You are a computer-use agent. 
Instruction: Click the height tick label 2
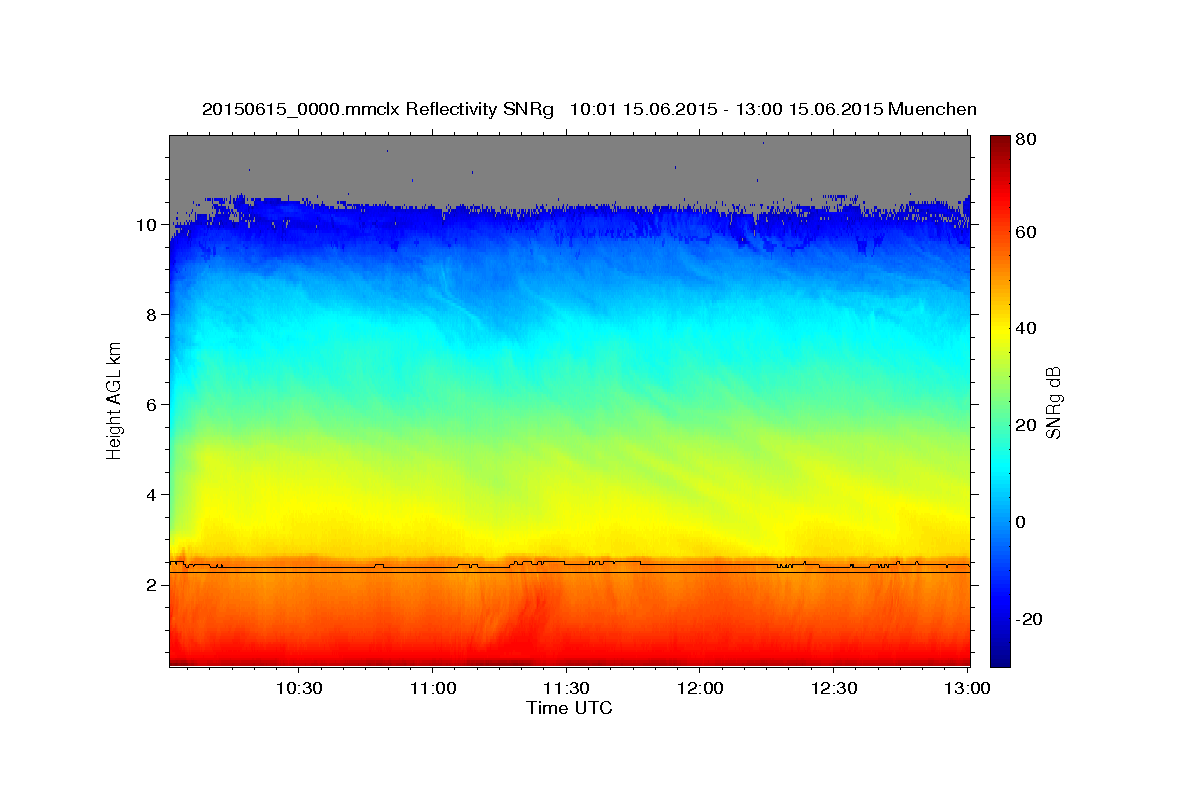point(151,585)
